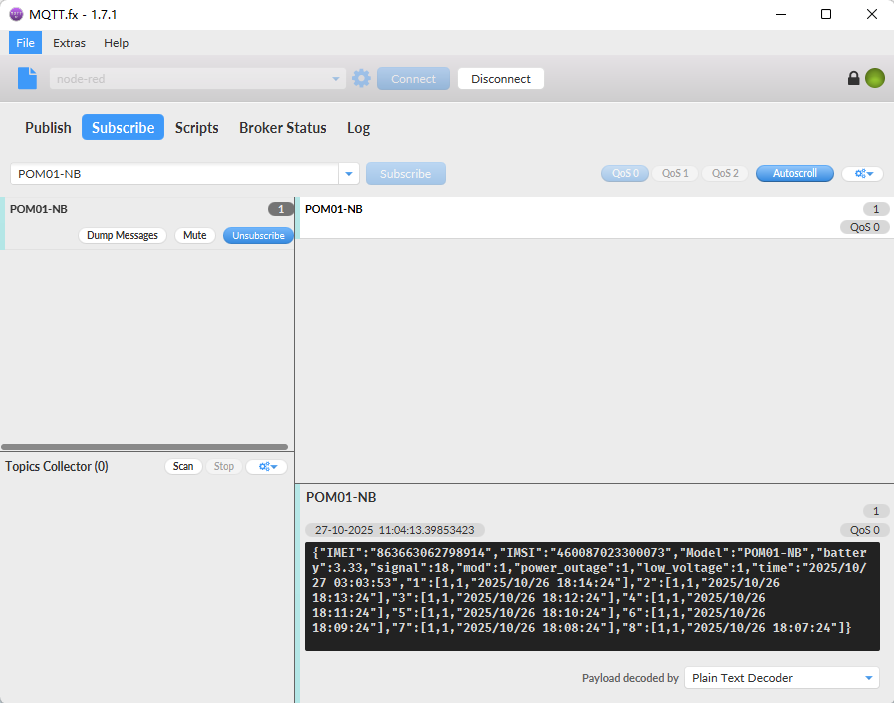Open the Extras menu

point(70,43)
